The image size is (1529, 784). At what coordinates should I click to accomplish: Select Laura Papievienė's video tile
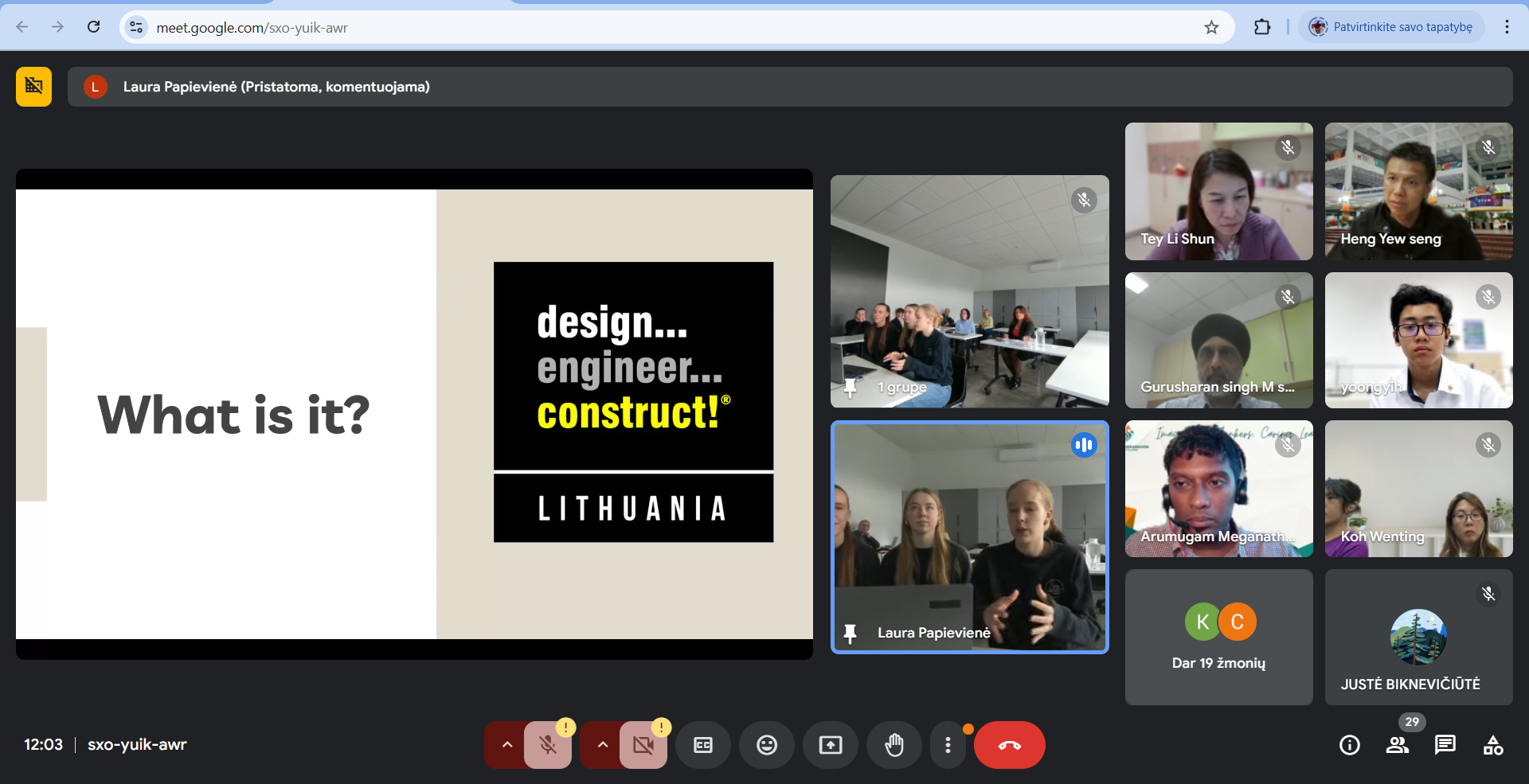pos(969,537)
